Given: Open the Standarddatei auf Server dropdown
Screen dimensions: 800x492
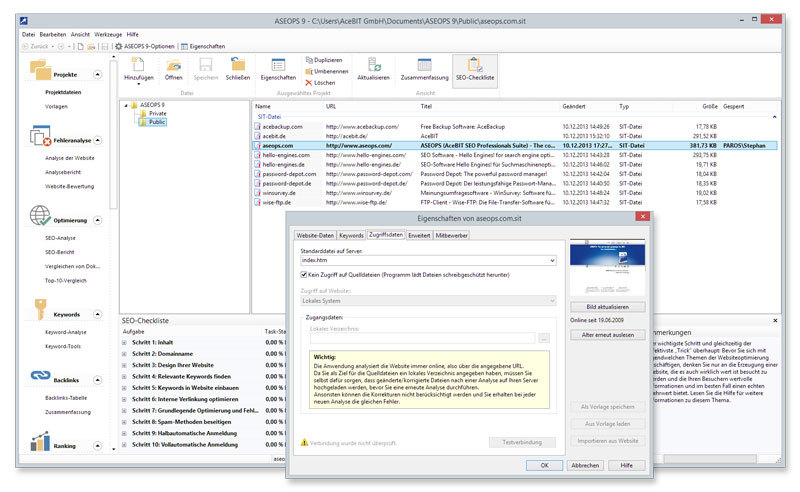Looking at the screenshot, I should tap(552, 260).
